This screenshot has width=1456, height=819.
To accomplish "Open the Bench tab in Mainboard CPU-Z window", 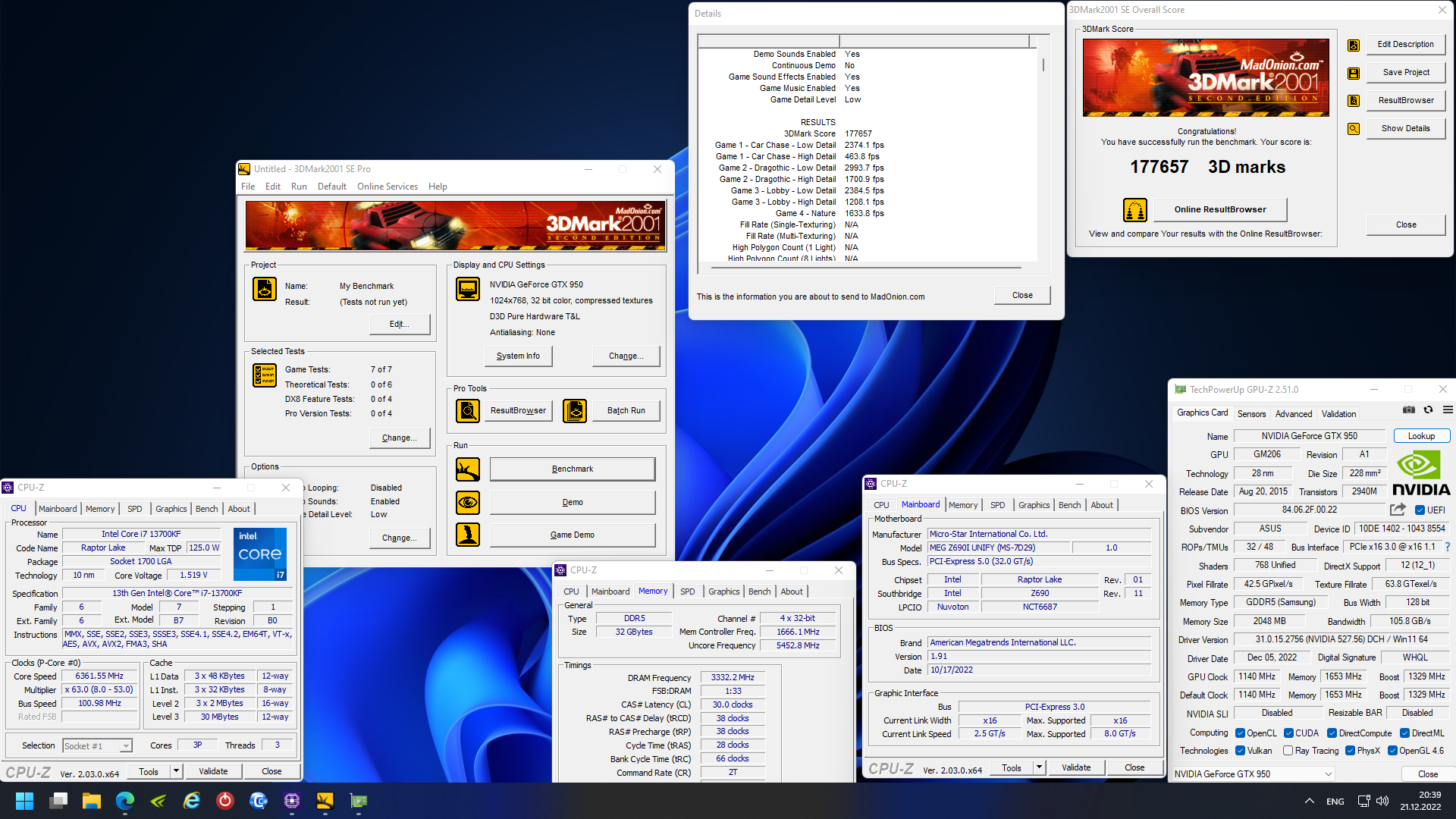I will tap(1070, 505).
